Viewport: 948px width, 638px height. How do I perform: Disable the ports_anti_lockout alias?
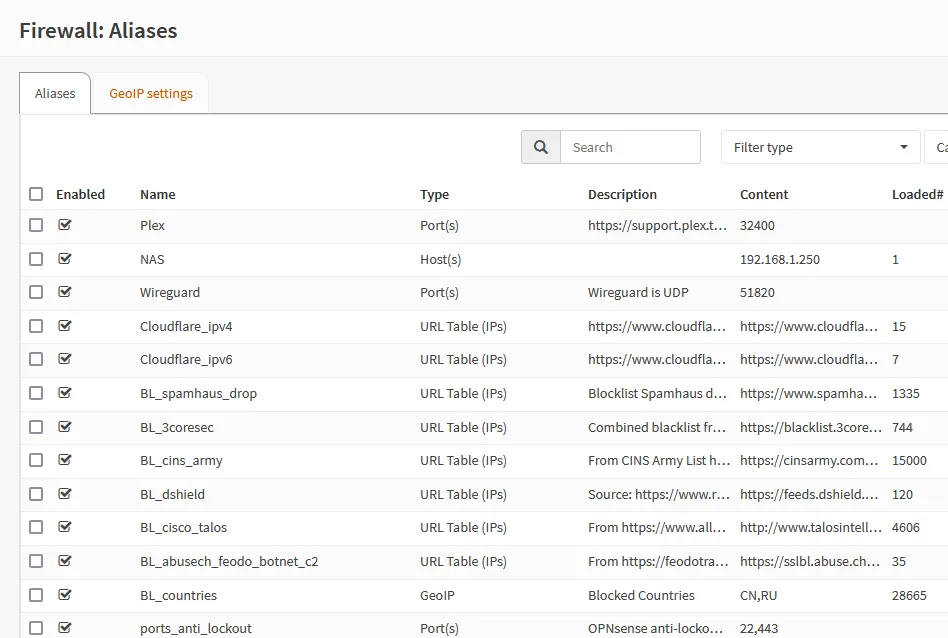65,628
